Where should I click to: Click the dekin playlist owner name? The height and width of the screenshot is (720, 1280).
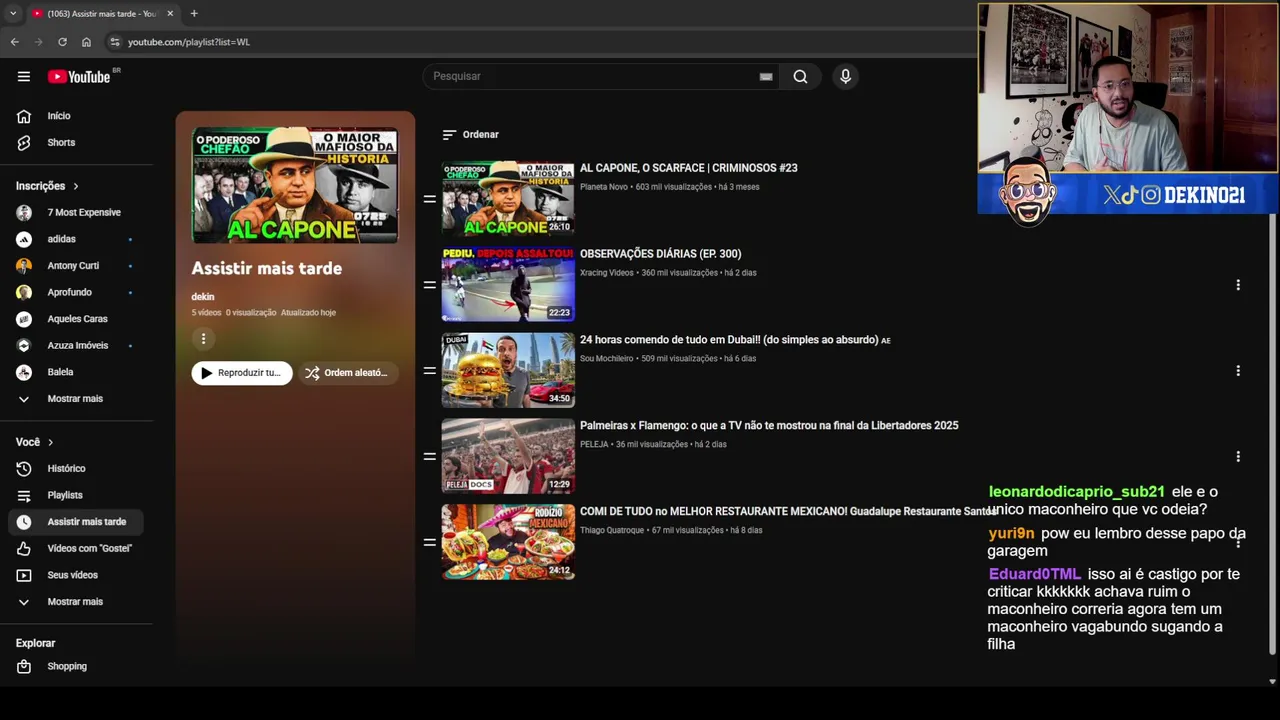point(203,297)
